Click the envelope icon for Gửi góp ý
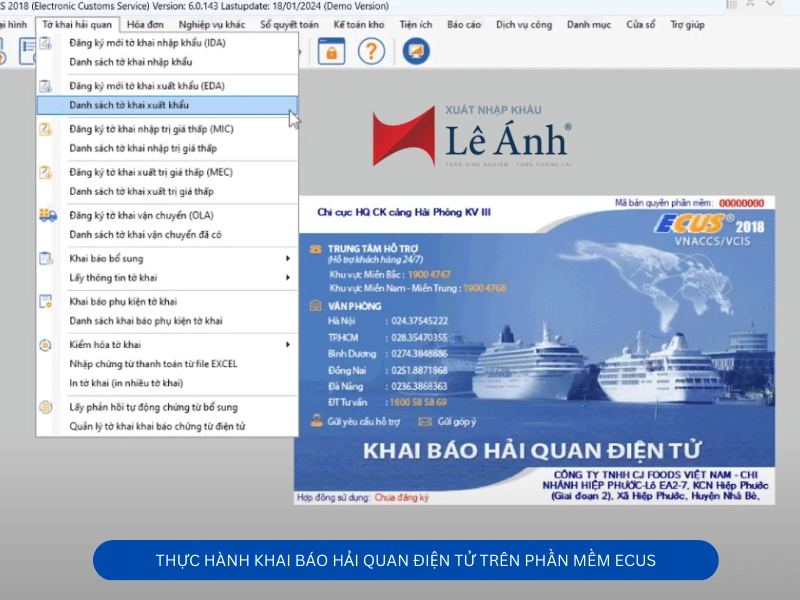The height and width of the screenshot is (600, 800). (x=425, y=422)
